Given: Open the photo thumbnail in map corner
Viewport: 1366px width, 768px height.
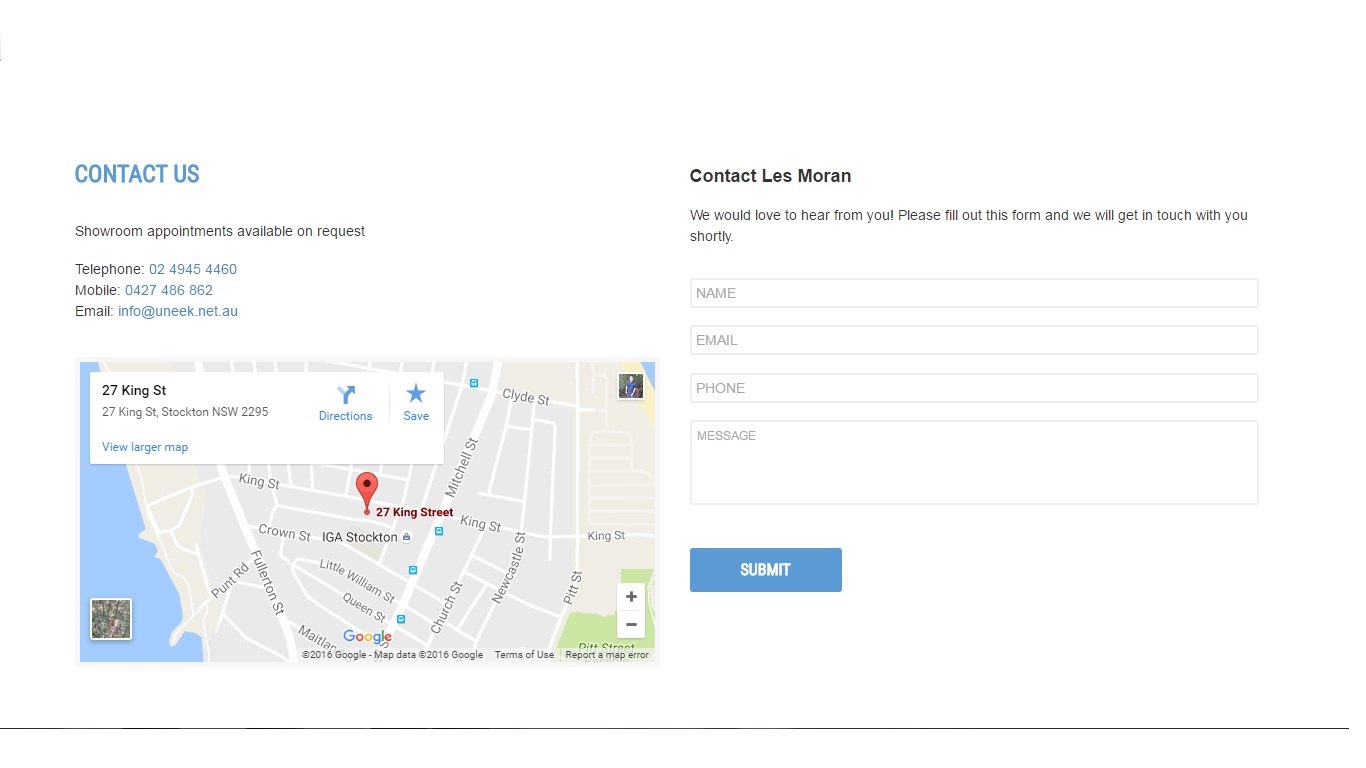Looking at the screenshot, I should 630,386.
